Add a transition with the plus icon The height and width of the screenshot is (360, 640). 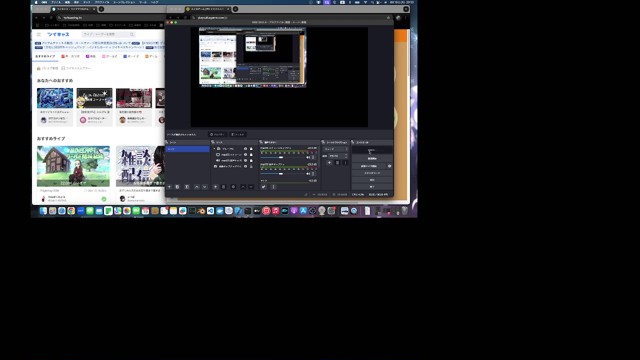329,162
